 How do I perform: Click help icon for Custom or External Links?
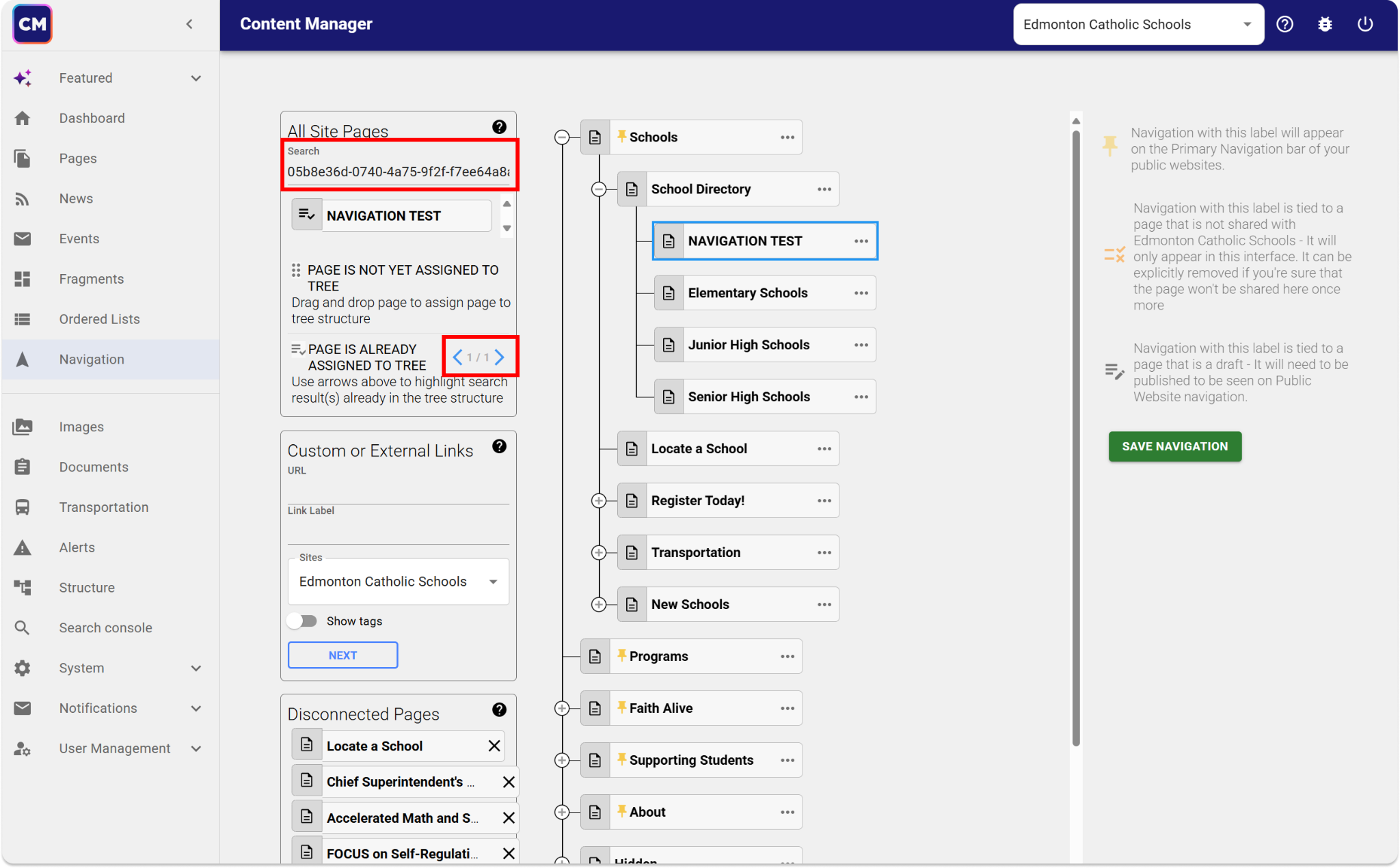coord(499,446)
